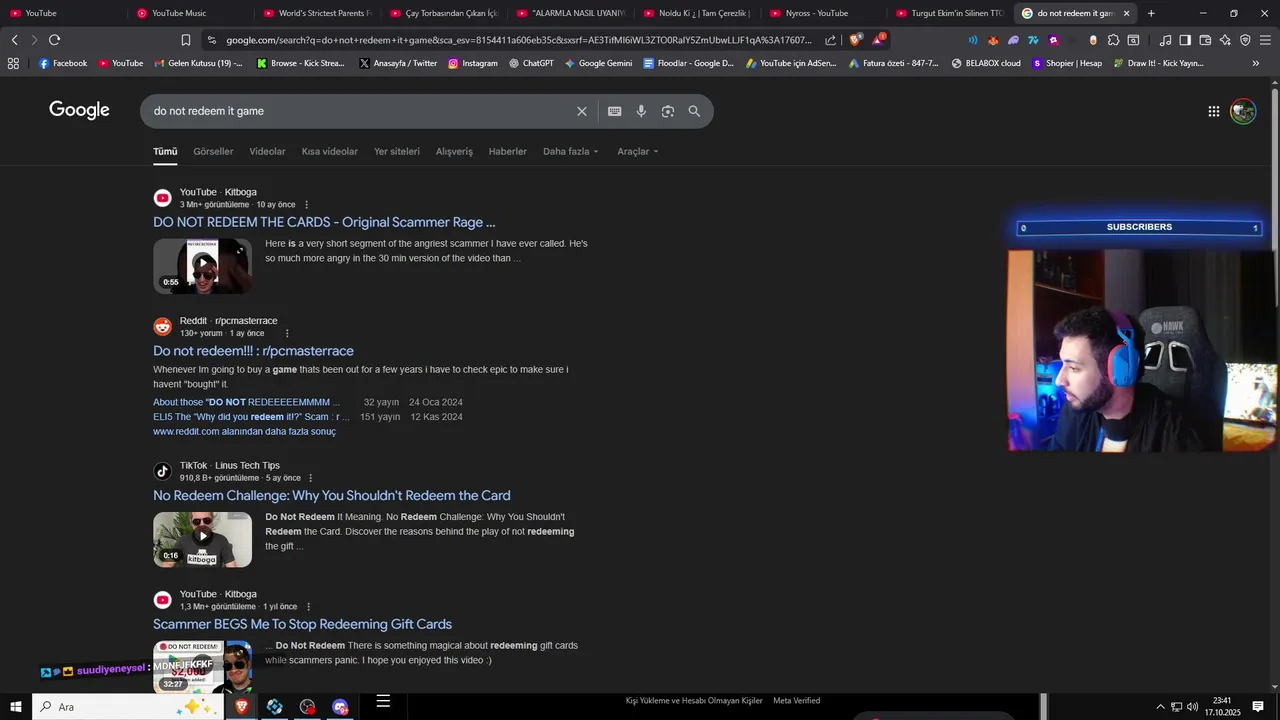Click inside the Google search field
Screen dimensions: 1280x720
[360, 111]
